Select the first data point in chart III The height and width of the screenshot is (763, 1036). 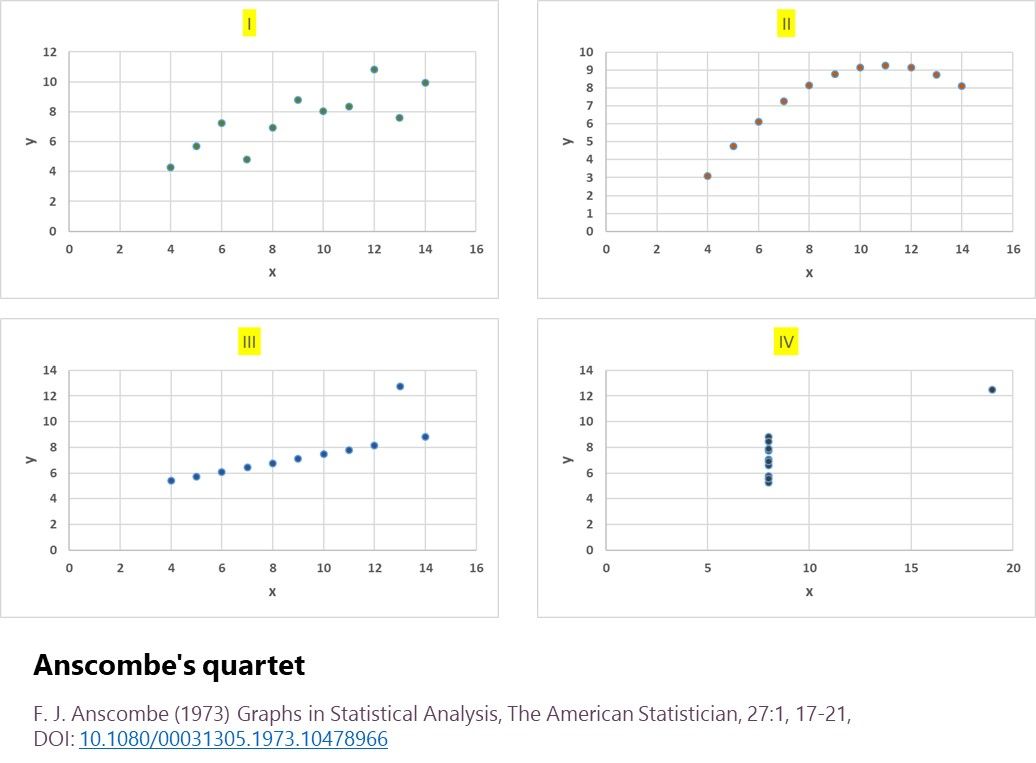[x=171, y=480]
